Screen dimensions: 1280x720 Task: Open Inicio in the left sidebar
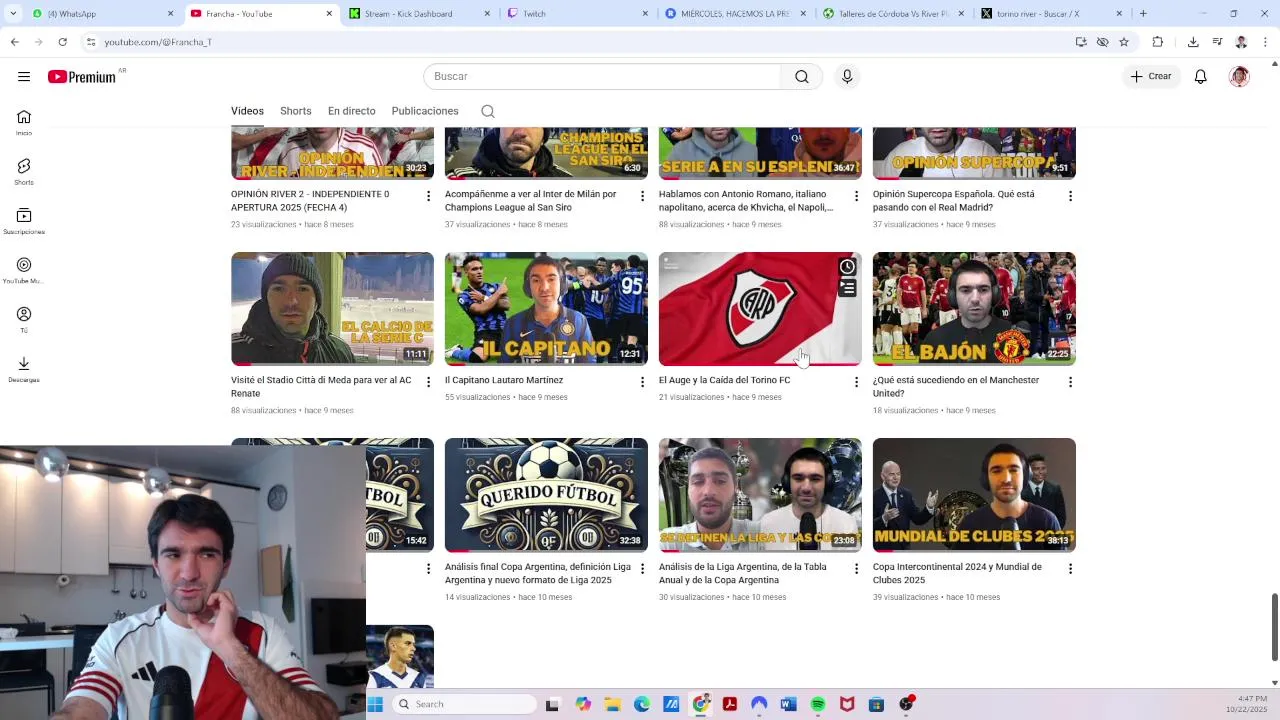pos(24,122)
